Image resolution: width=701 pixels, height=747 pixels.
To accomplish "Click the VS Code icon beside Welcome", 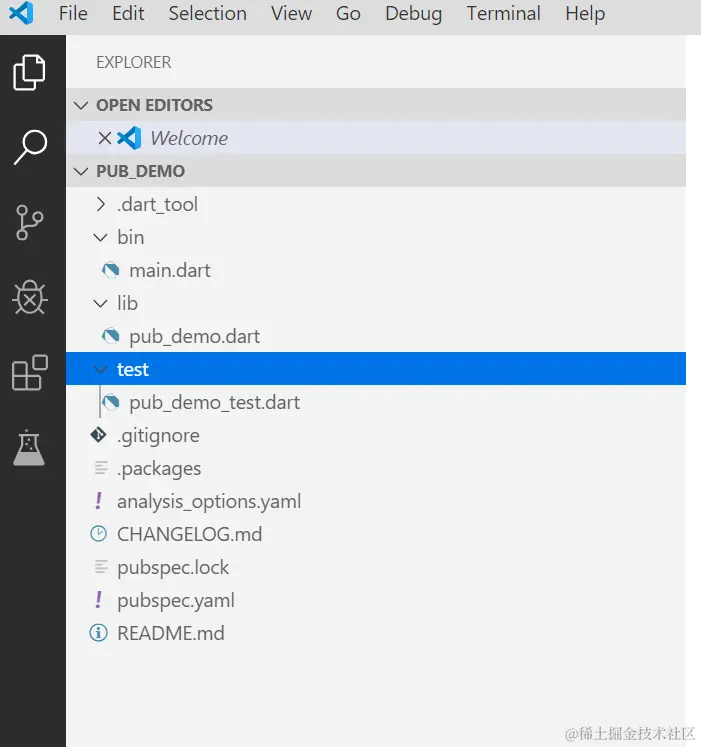I will click(129, 138).
